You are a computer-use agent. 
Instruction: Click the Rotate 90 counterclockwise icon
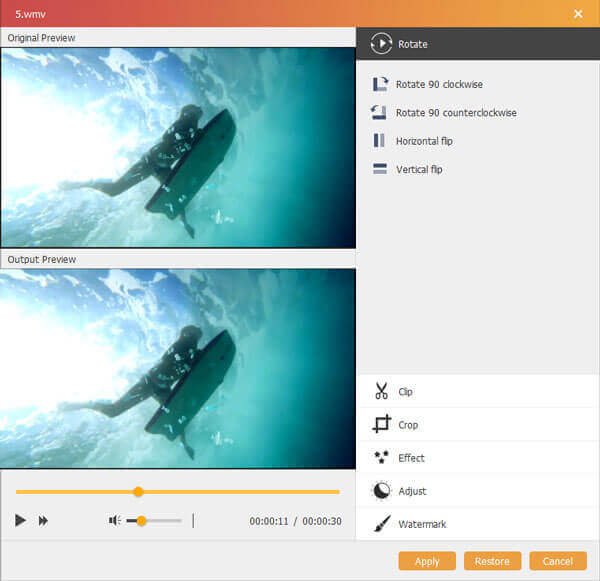click(x=380, y=113)
